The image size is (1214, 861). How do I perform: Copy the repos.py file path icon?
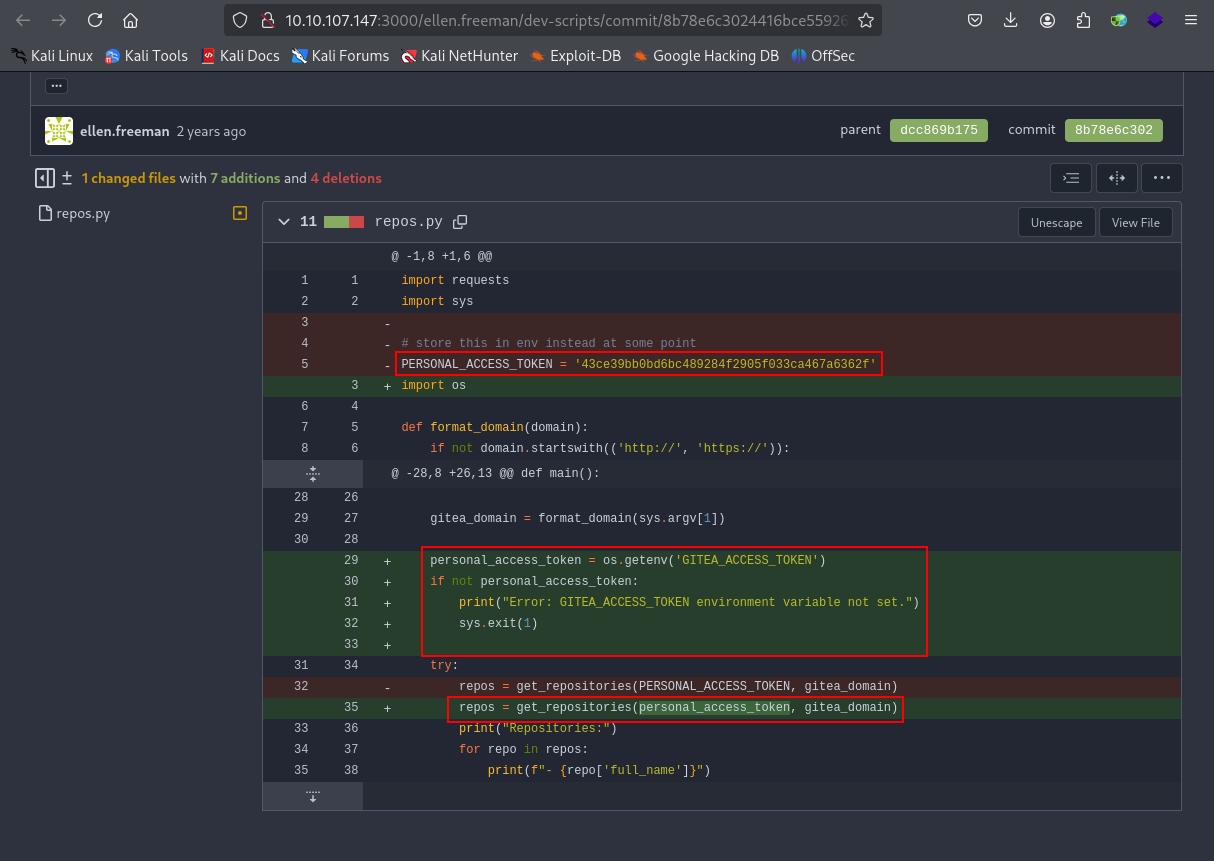[460, 222]
